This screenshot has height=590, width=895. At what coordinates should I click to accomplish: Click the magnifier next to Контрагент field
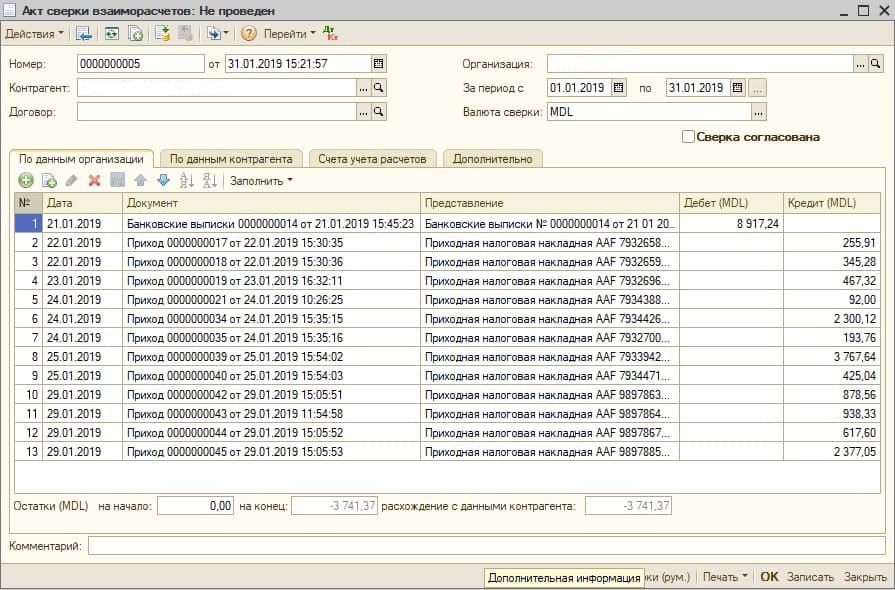coord(378,88)
